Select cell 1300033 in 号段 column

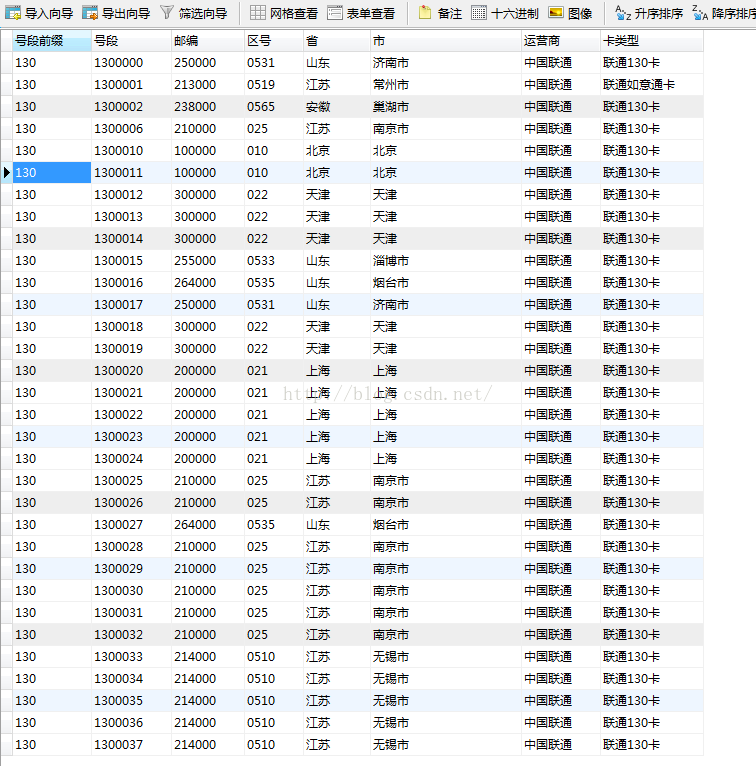click(x=131, y=656)
